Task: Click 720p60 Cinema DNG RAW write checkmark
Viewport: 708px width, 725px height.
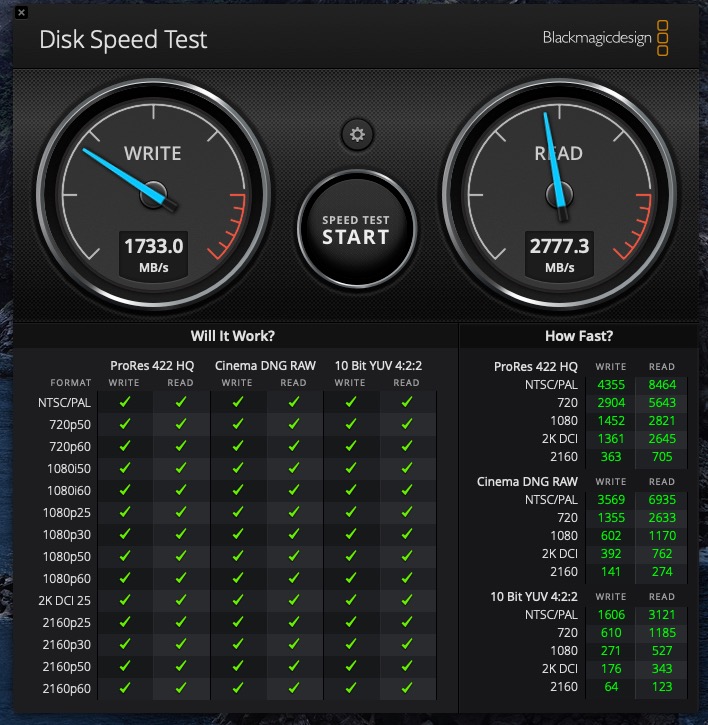Action: point(238,446)
